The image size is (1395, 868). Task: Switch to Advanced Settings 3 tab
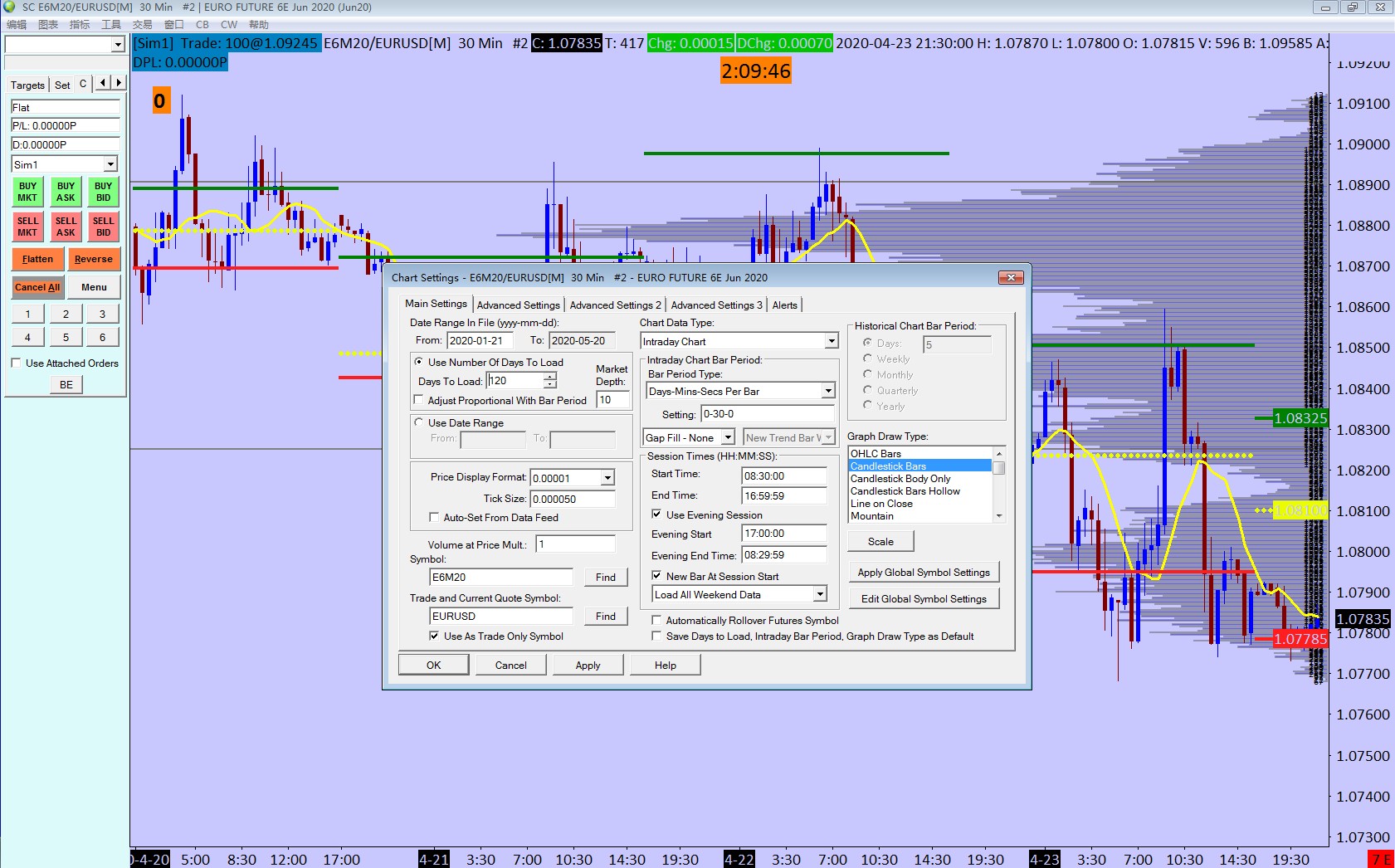716,305
